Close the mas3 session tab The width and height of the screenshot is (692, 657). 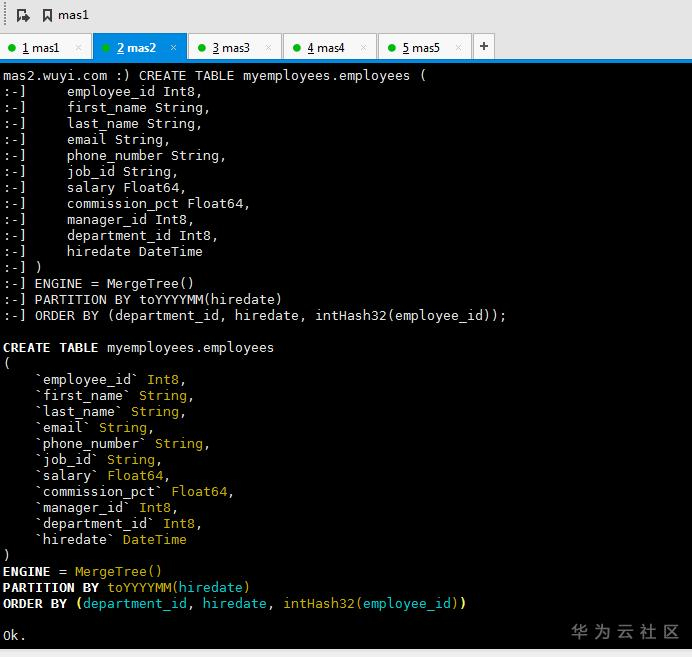pos(268,47)
